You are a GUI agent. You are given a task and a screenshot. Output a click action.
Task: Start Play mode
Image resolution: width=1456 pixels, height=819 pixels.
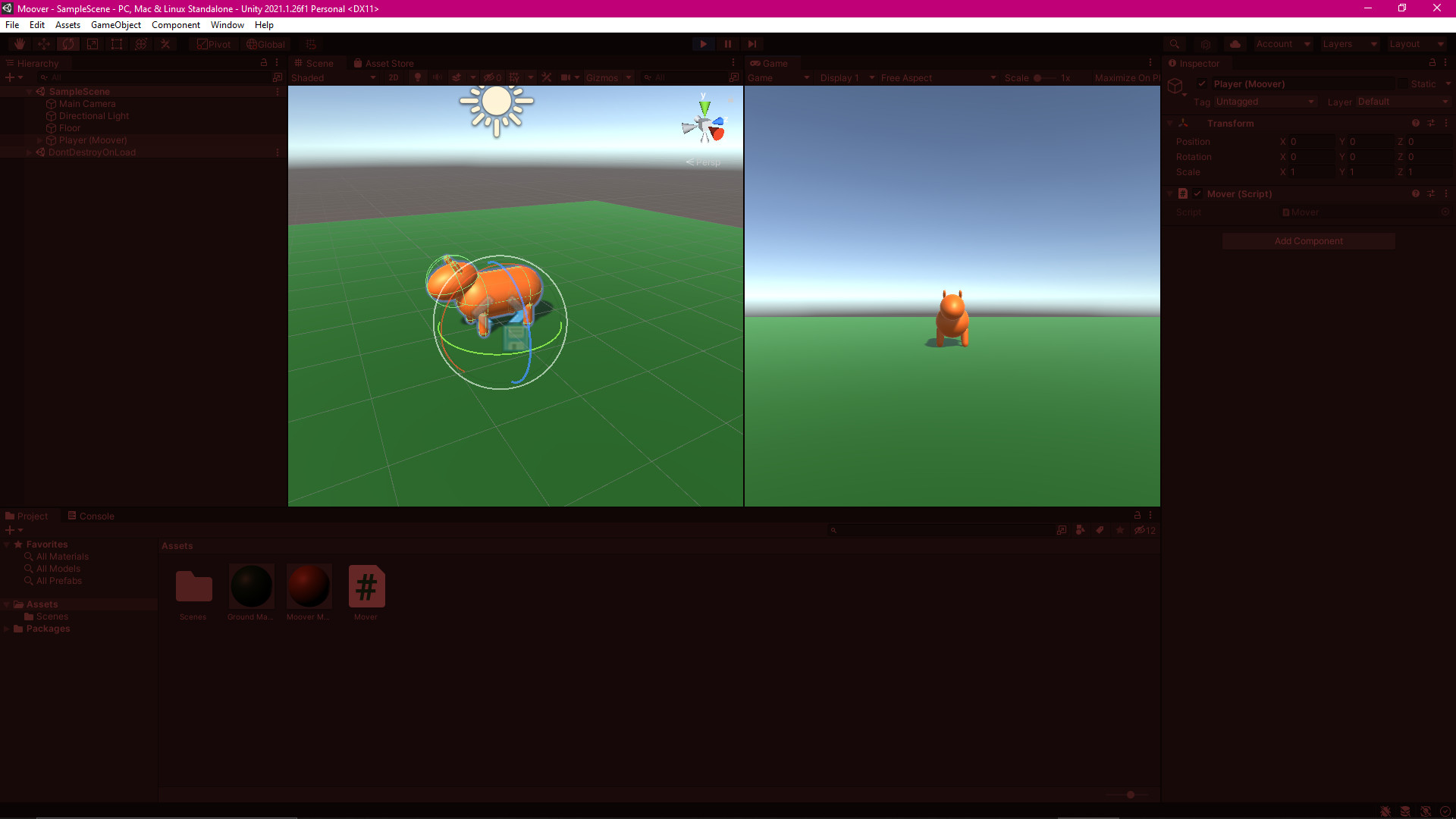point(703,44)
